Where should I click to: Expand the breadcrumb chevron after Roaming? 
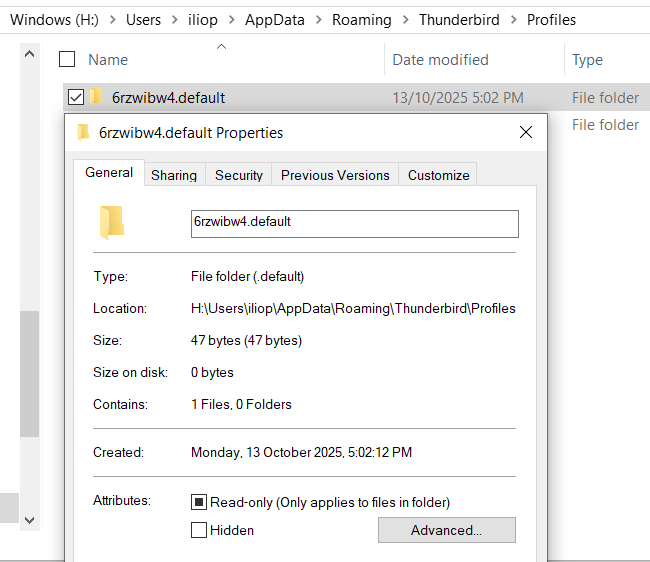tap(406, 20)
